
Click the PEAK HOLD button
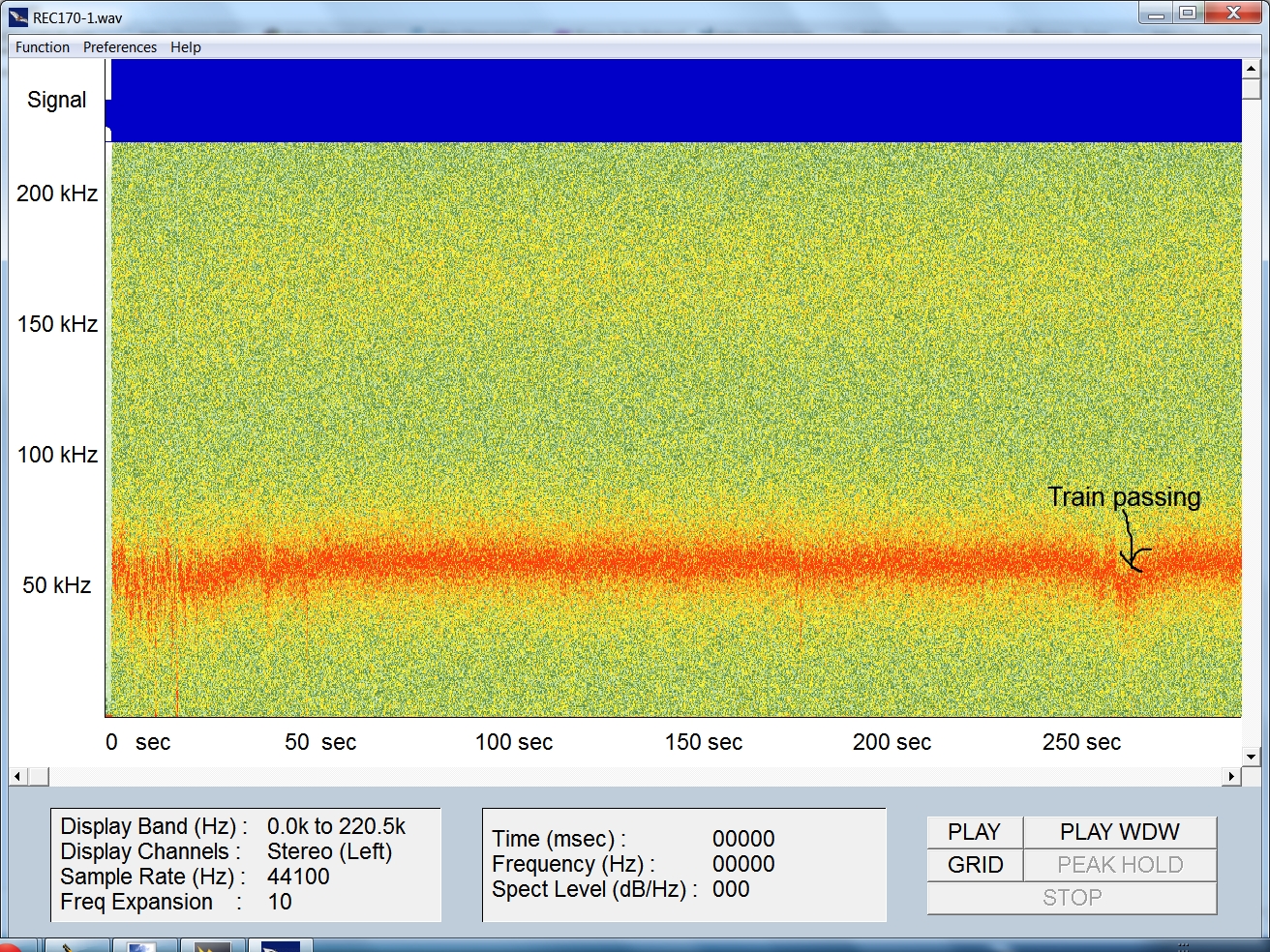click(1119, 865)
